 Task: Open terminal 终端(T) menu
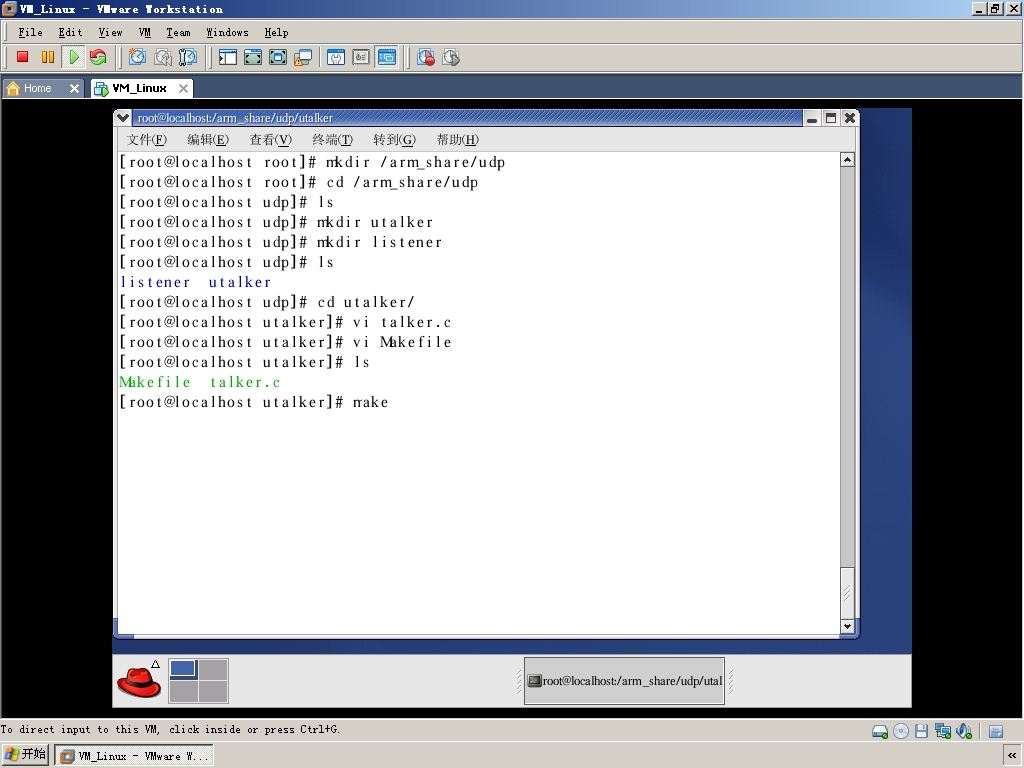[332, 139]
